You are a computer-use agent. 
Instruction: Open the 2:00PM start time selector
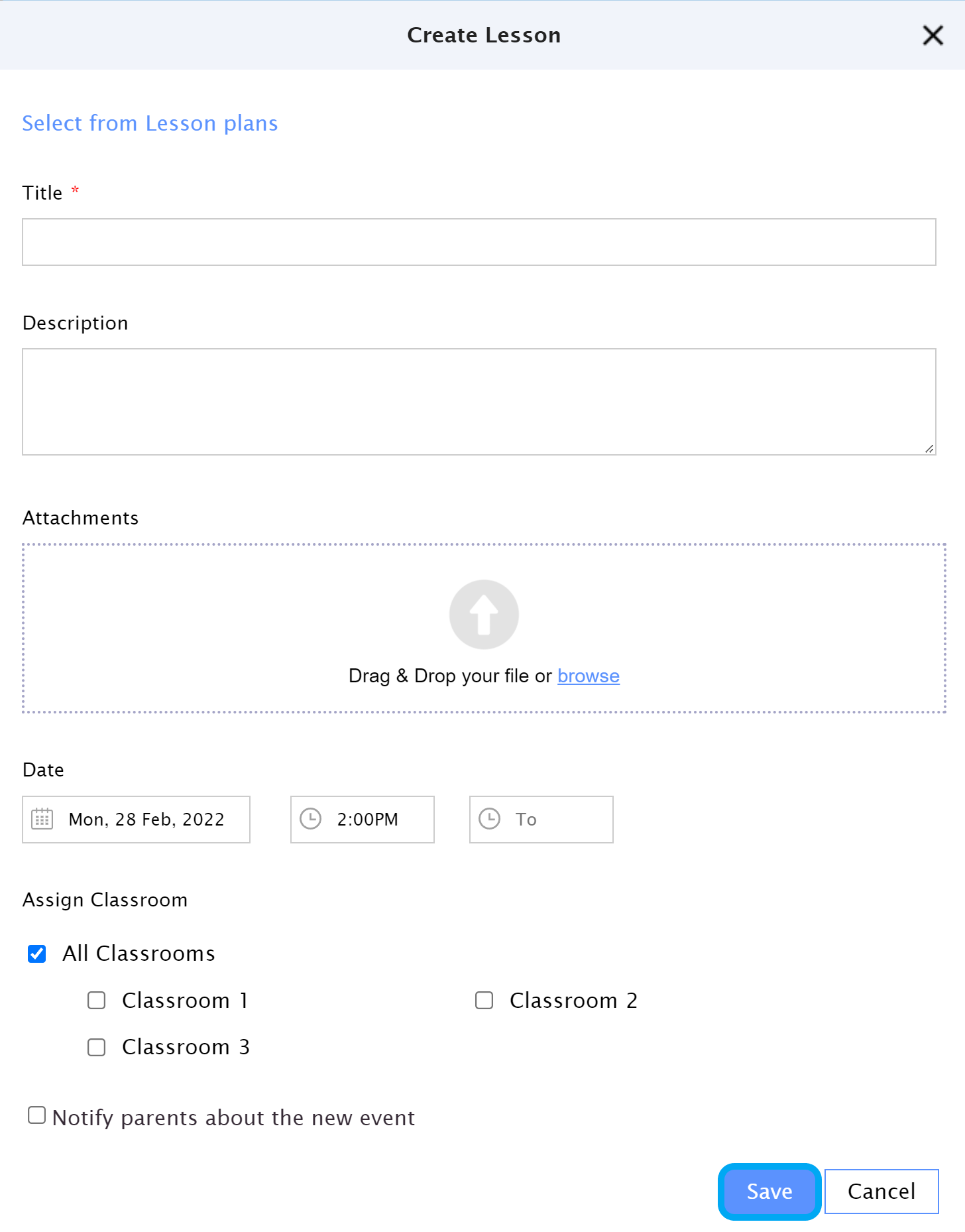click(x=363, y=820)
